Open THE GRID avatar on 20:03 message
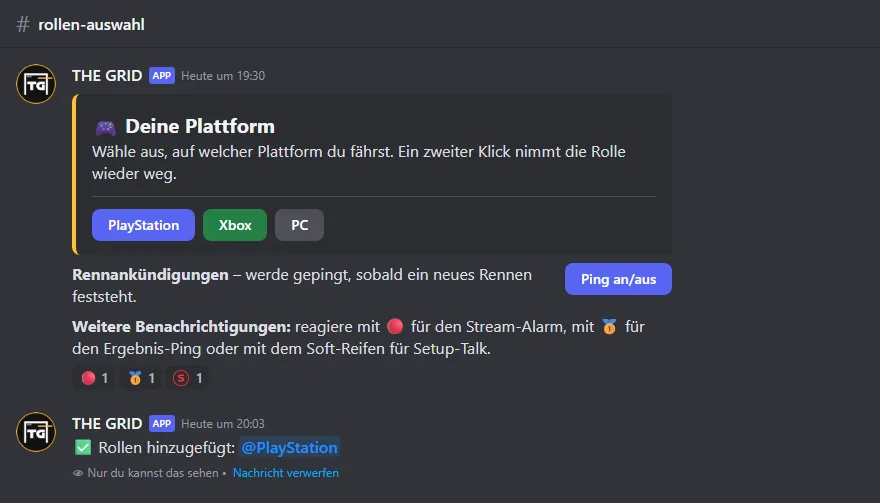The height and width of the screenshot is (503, 880). (36, 432)
